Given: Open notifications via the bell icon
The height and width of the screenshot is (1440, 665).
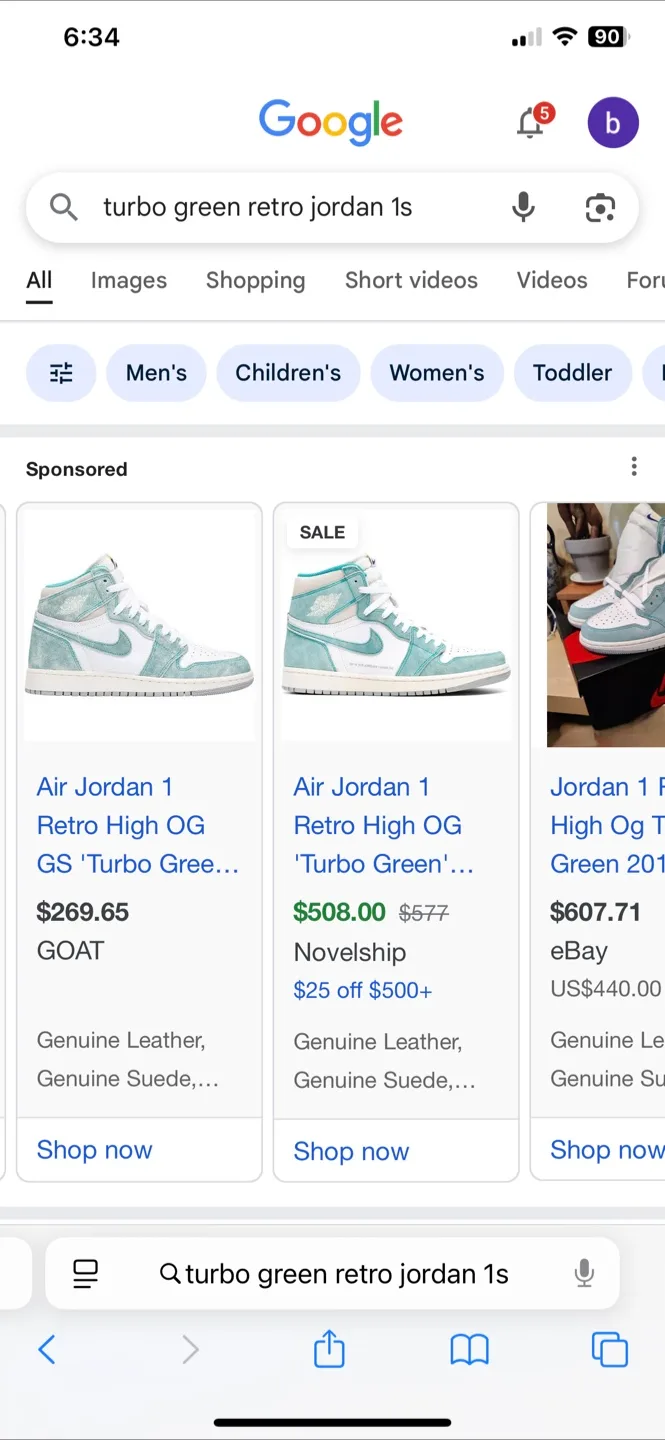Looking at the screenshot, I should [531, 122].
